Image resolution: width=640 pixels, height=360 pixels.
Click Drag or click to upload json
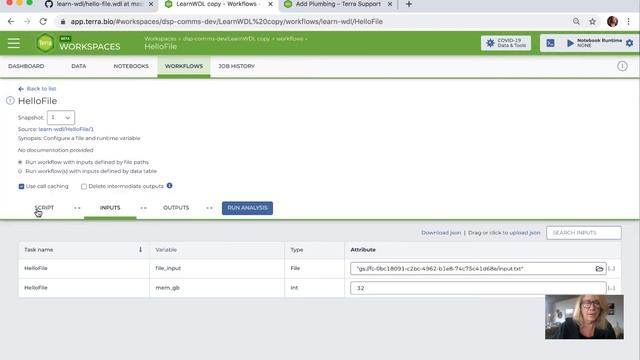504,233
